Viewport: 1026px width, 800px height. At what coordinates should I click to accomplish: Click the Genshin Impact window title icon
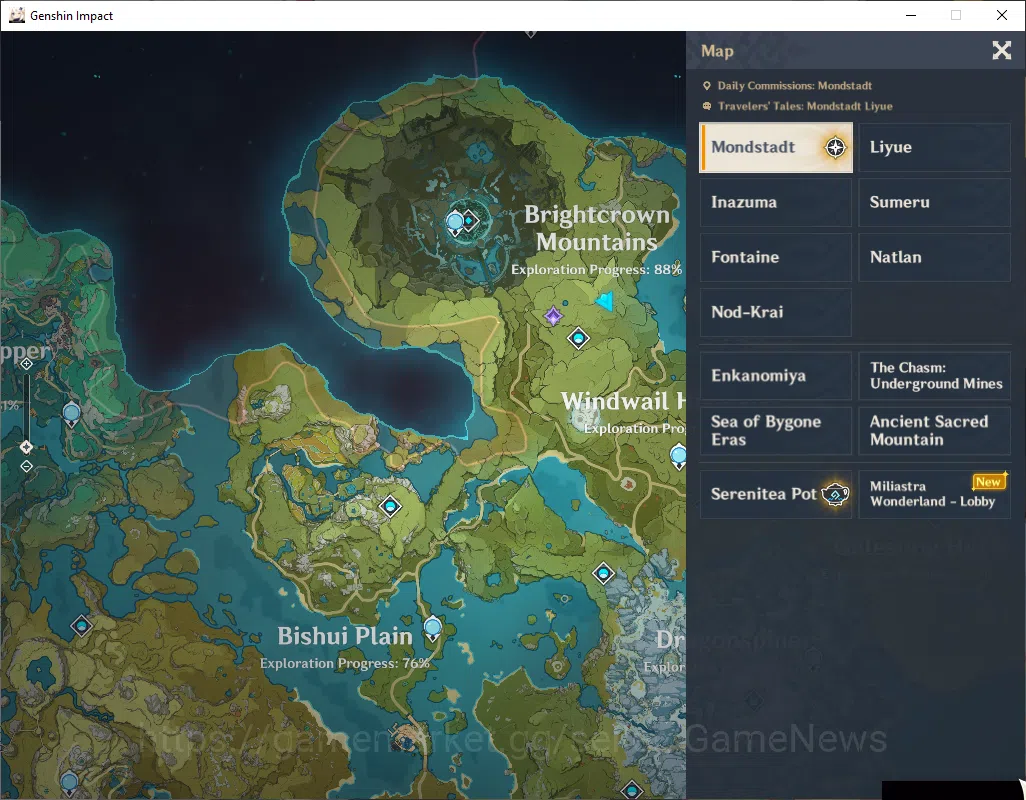pos(17,15)
